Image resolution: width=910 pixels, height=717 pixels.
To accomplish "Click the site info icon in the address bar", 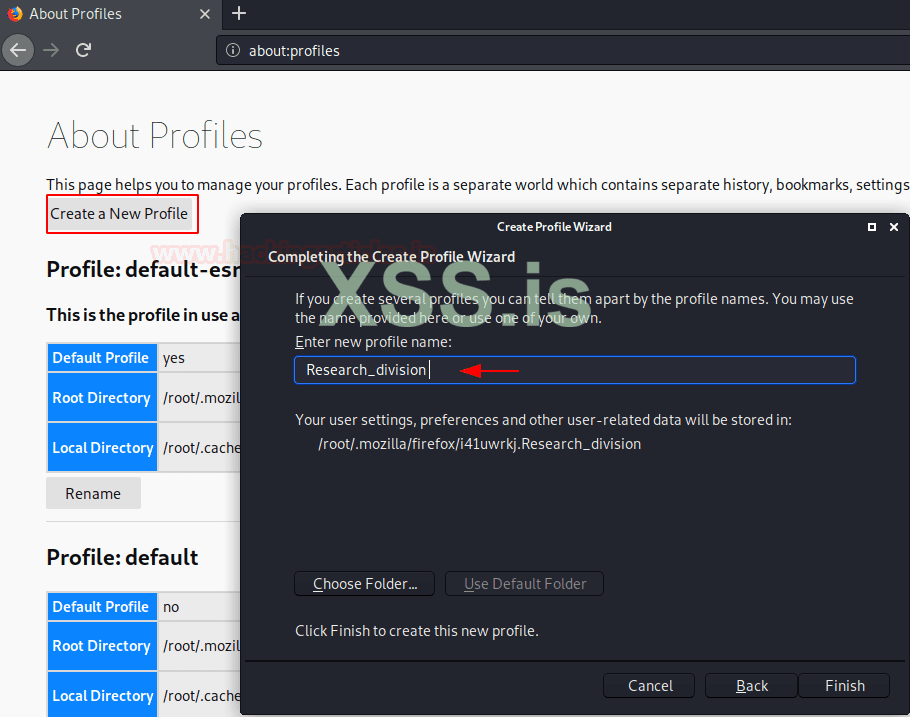I will point(233,51).
